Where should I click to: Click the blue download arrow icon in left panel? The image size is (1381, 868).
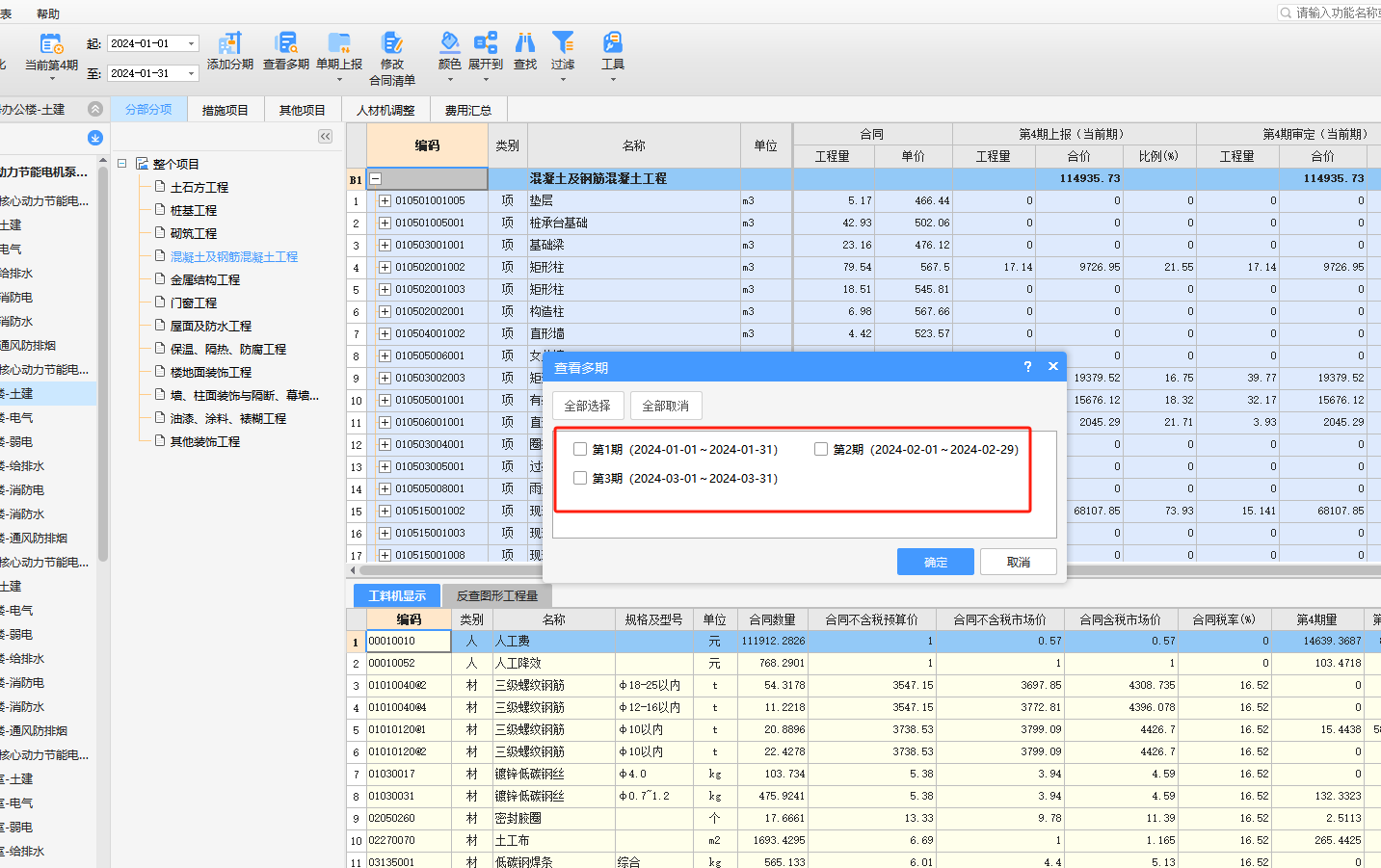coord(94,138)
